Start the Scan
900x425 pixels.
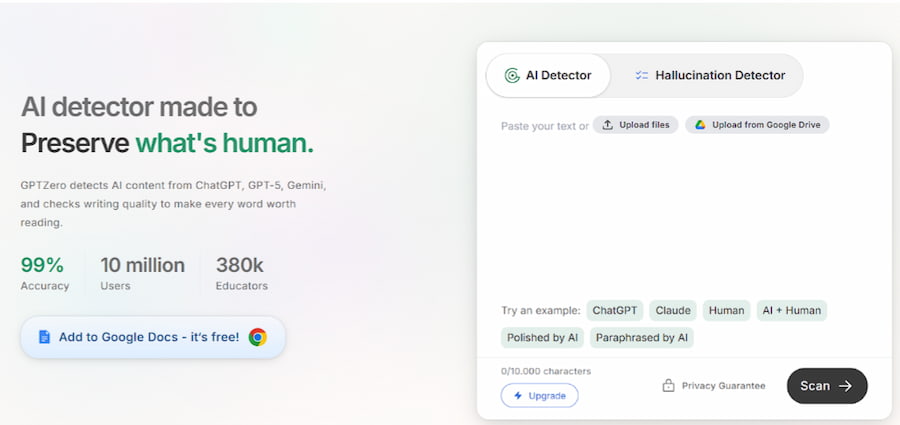[827, 386]
